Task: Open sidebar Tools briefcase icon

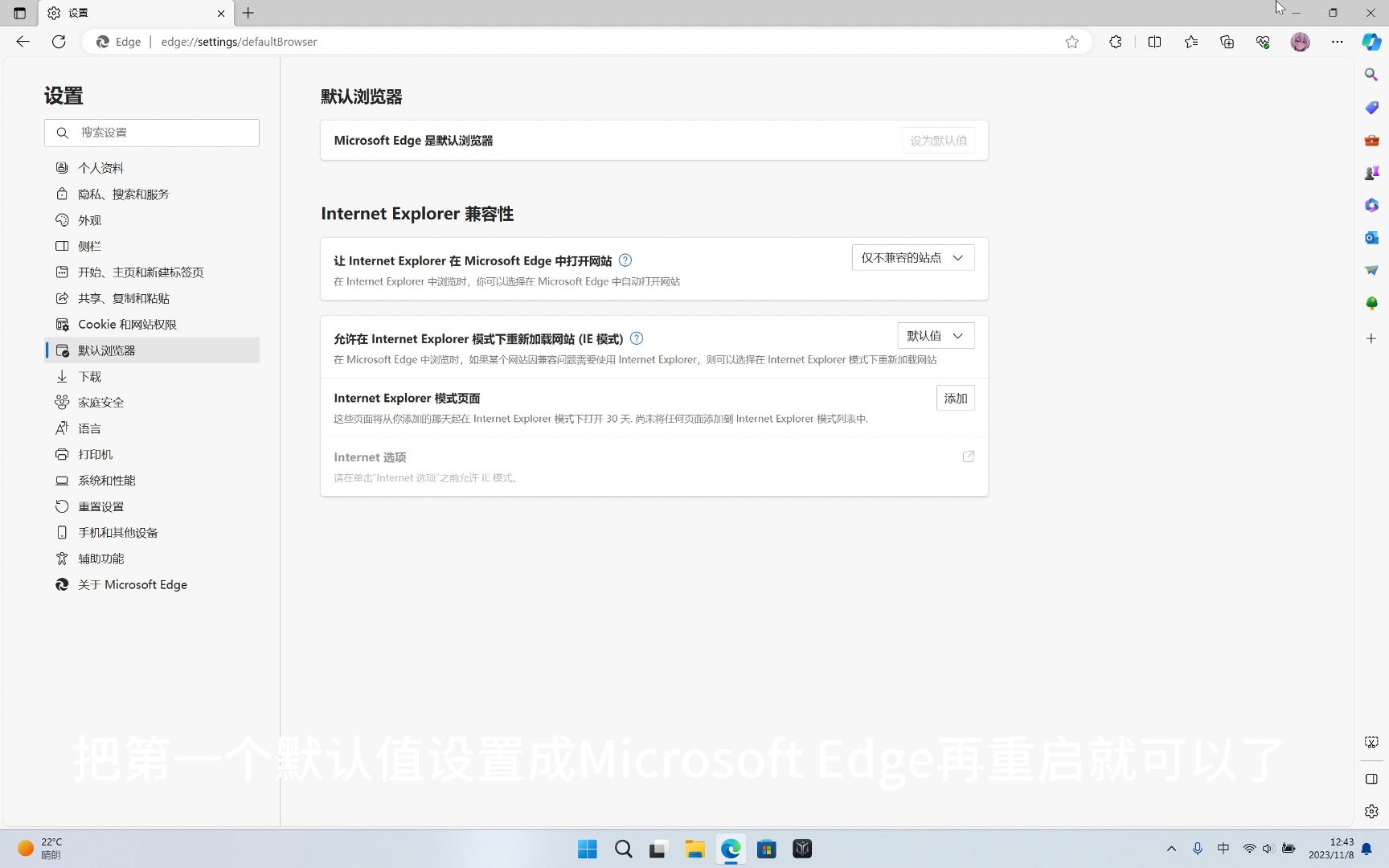Action: click(x=1371, y=141)
